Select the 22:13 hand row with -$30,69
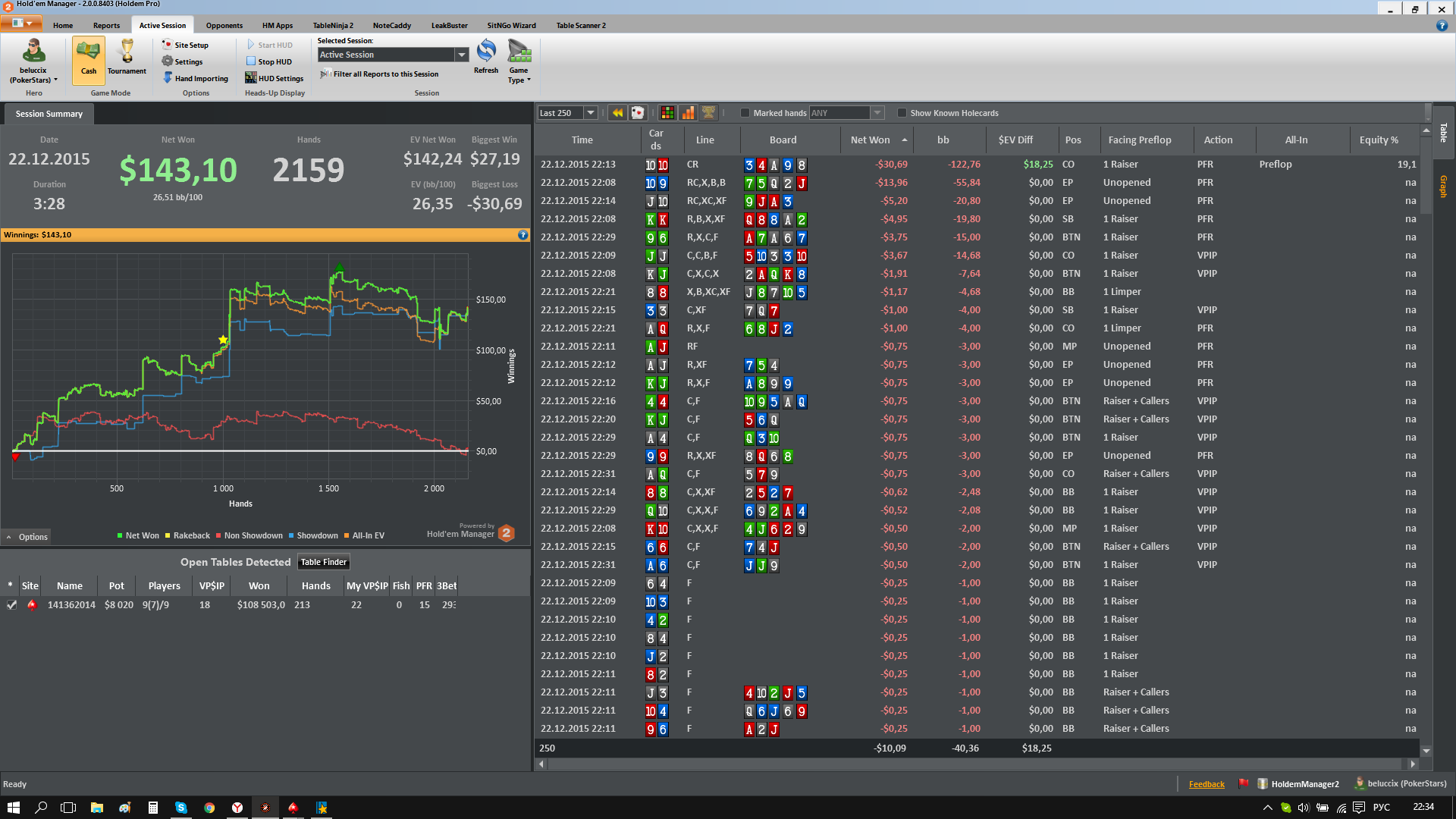 click(x=977, y=165)
